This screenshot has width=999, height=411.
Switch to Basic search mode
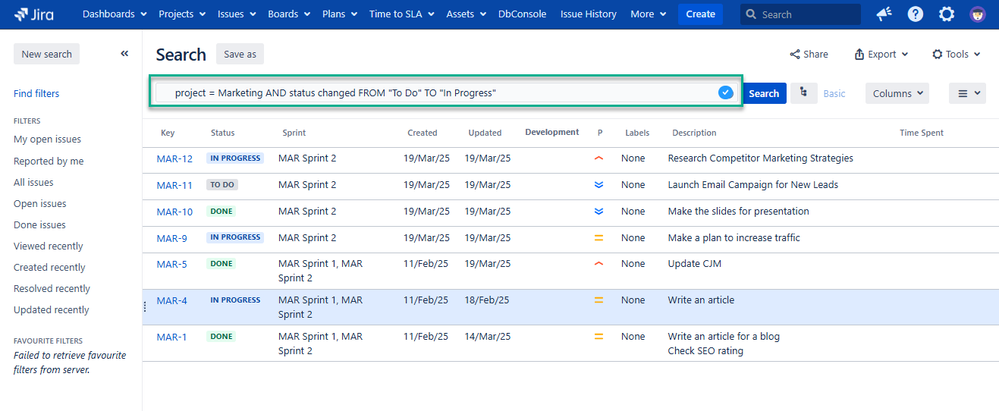tap(834, 93)
